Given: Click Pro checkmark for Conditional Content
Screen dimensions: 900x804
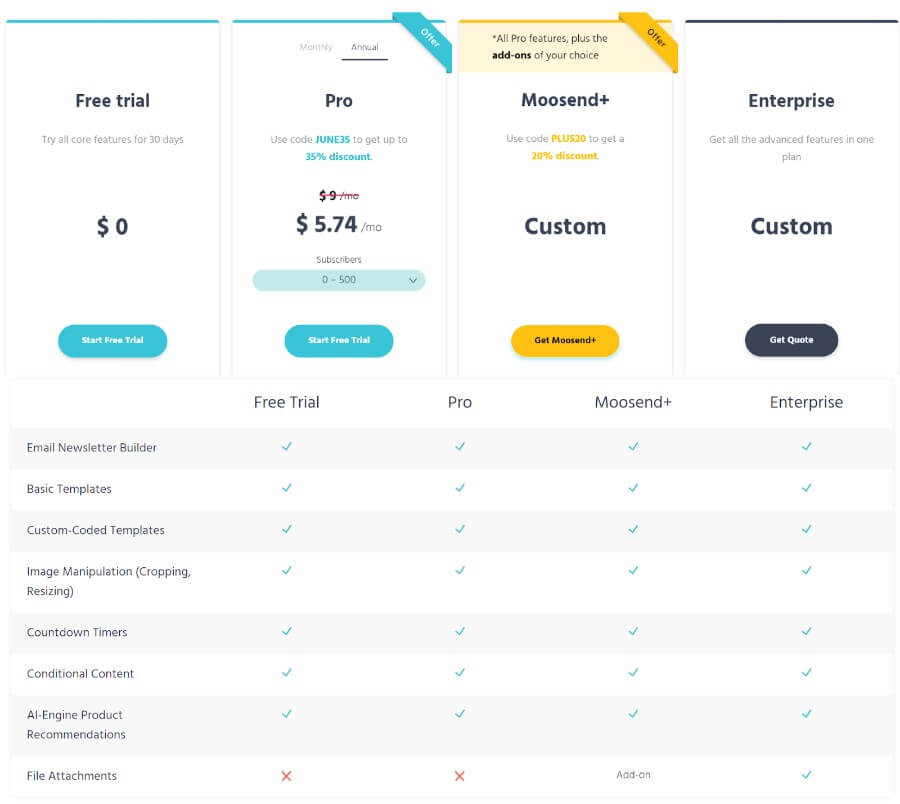Looking at the screenshot, I should click(x=460, y=673).
